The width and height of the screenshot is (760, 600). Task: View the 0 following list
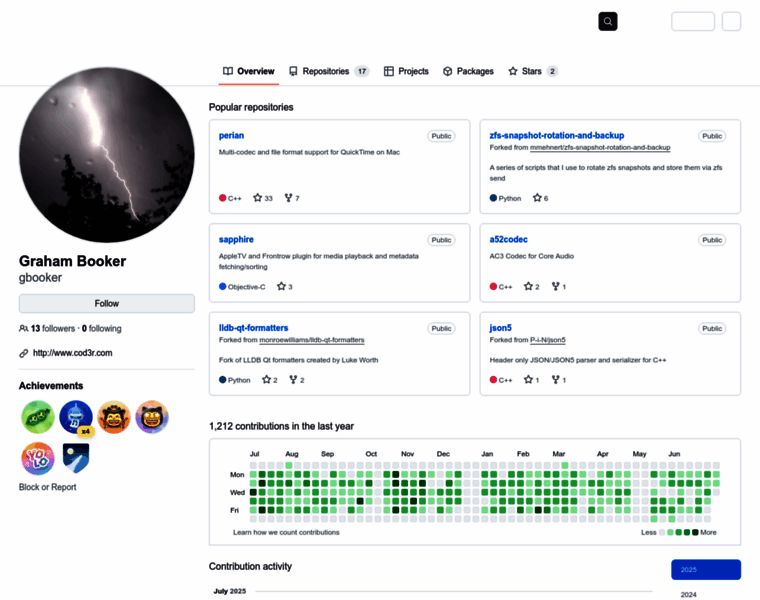point(101,329)
